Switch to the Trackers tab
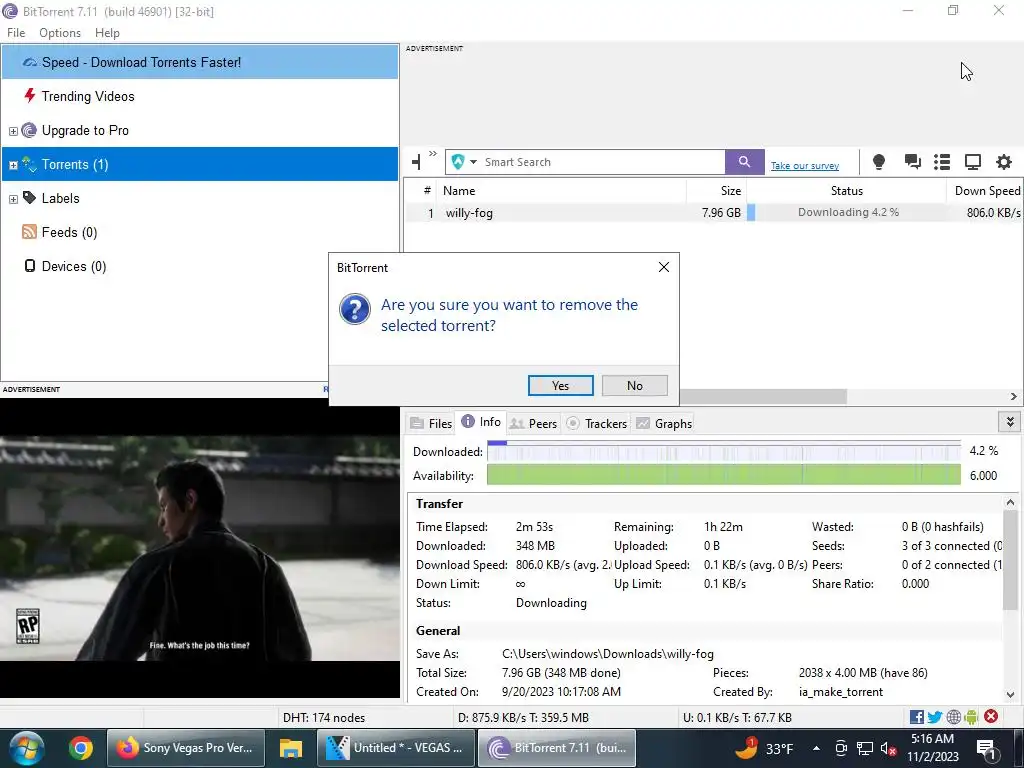The image size is (1024, 768). pyautogui.click(x=596, y=423)
